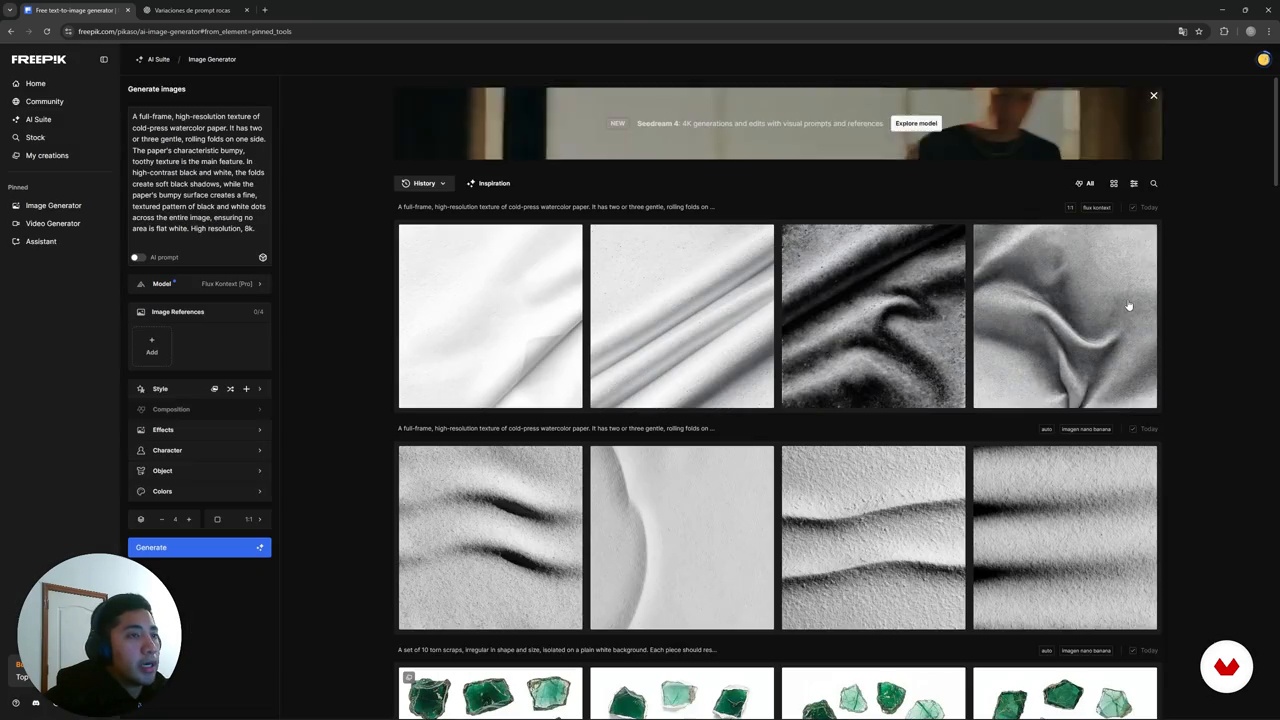Edit the prompt text area

[x=199, y=173]
